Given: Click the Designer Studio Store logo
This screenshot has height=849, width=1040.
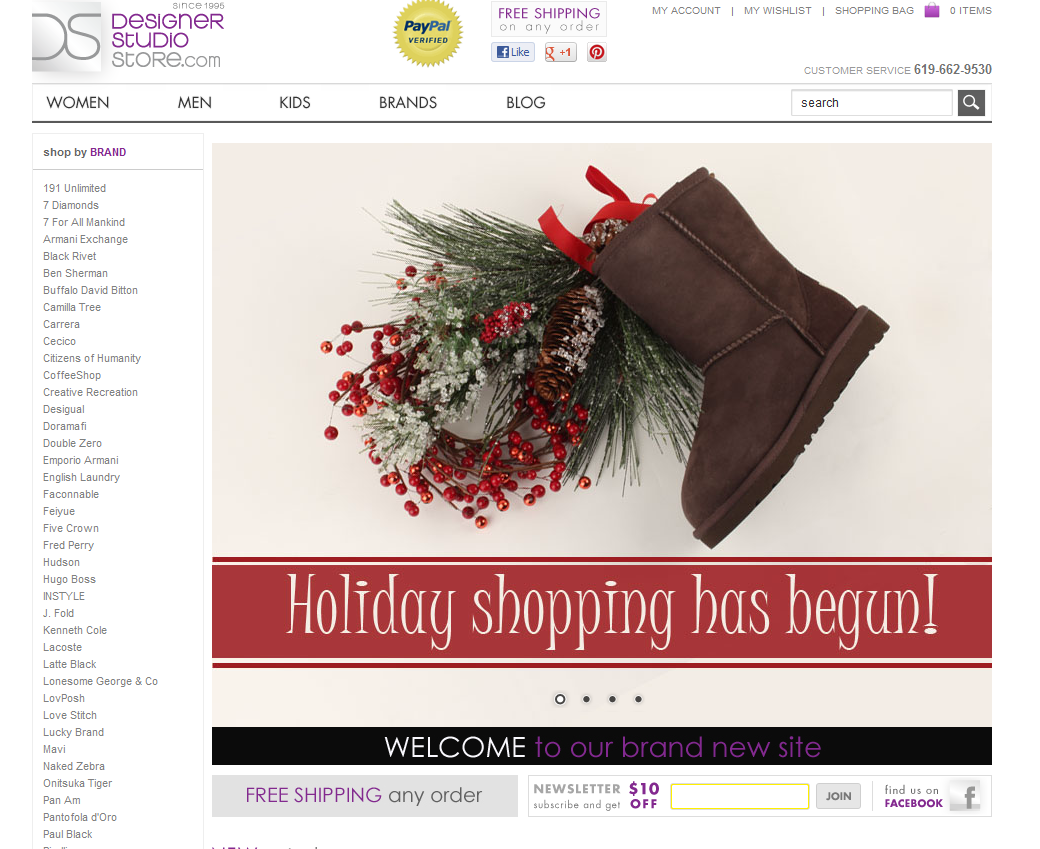Looking at the screenshot, I should click(128, 36).
